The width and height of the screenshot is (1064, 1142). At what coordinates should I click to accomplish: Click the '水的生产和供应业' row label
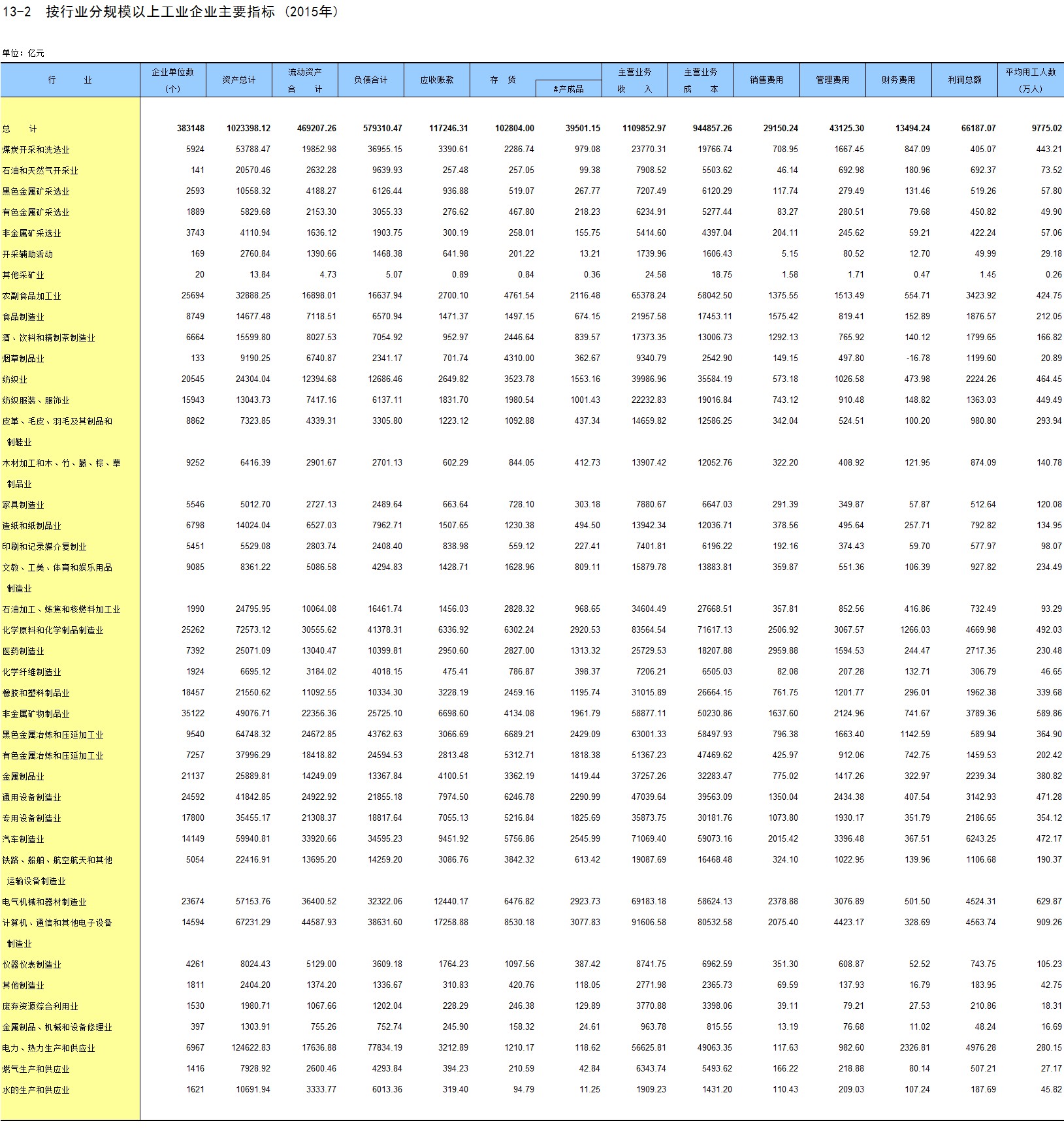coord(36,1090)
